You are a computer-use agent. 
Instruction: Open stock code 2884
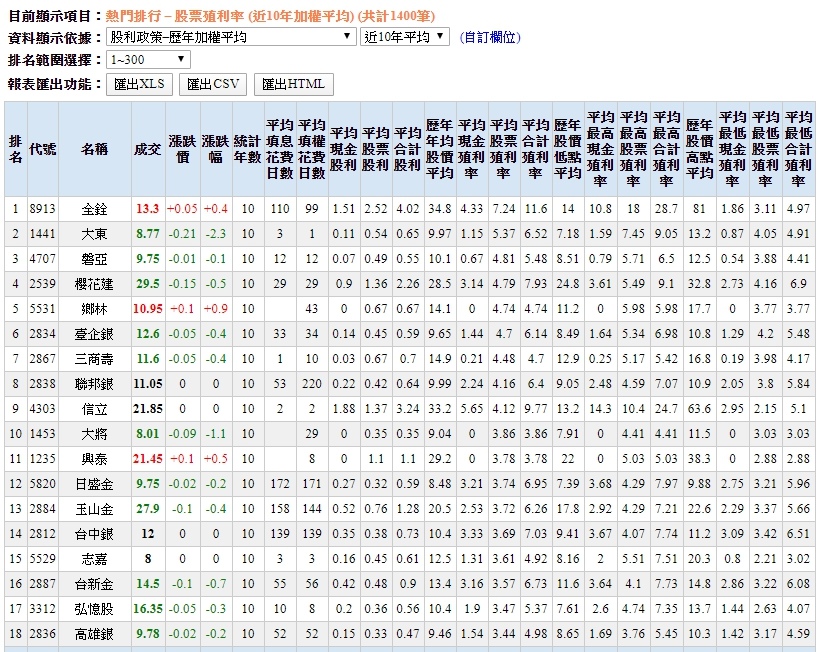click(x=43, y=509)
